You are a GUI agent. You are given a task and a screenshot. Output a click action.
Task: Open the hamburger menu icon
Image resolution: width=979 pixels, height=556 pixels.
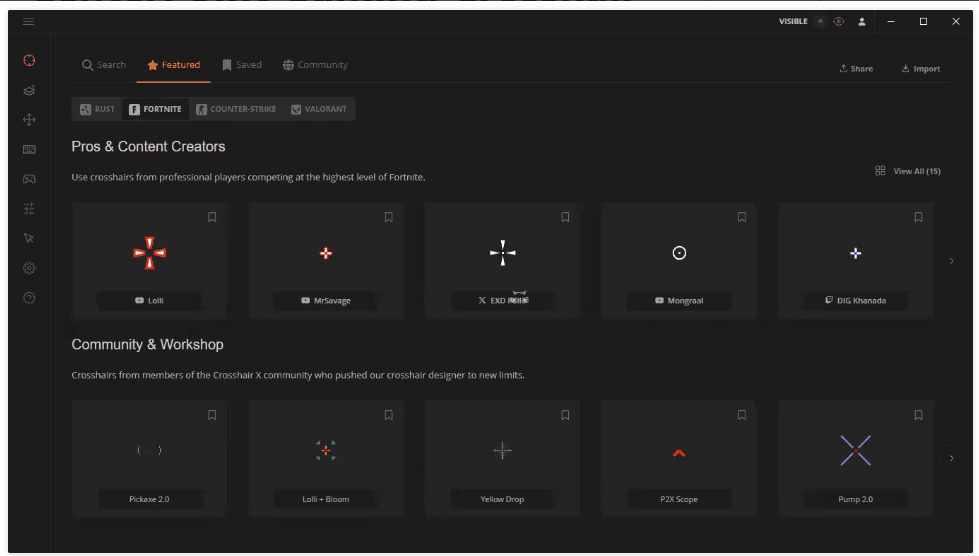tap(29, 22)
